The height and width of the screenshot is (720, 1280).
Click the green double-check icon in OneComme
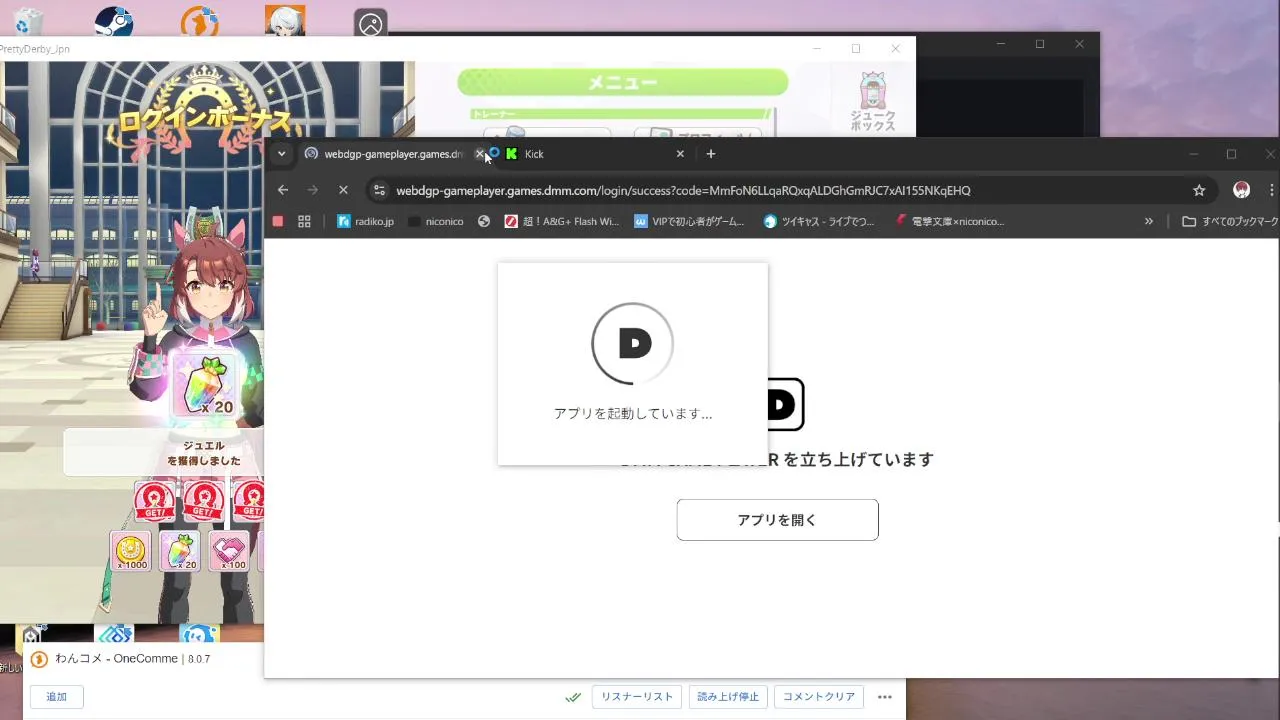(x=573, y=697)
